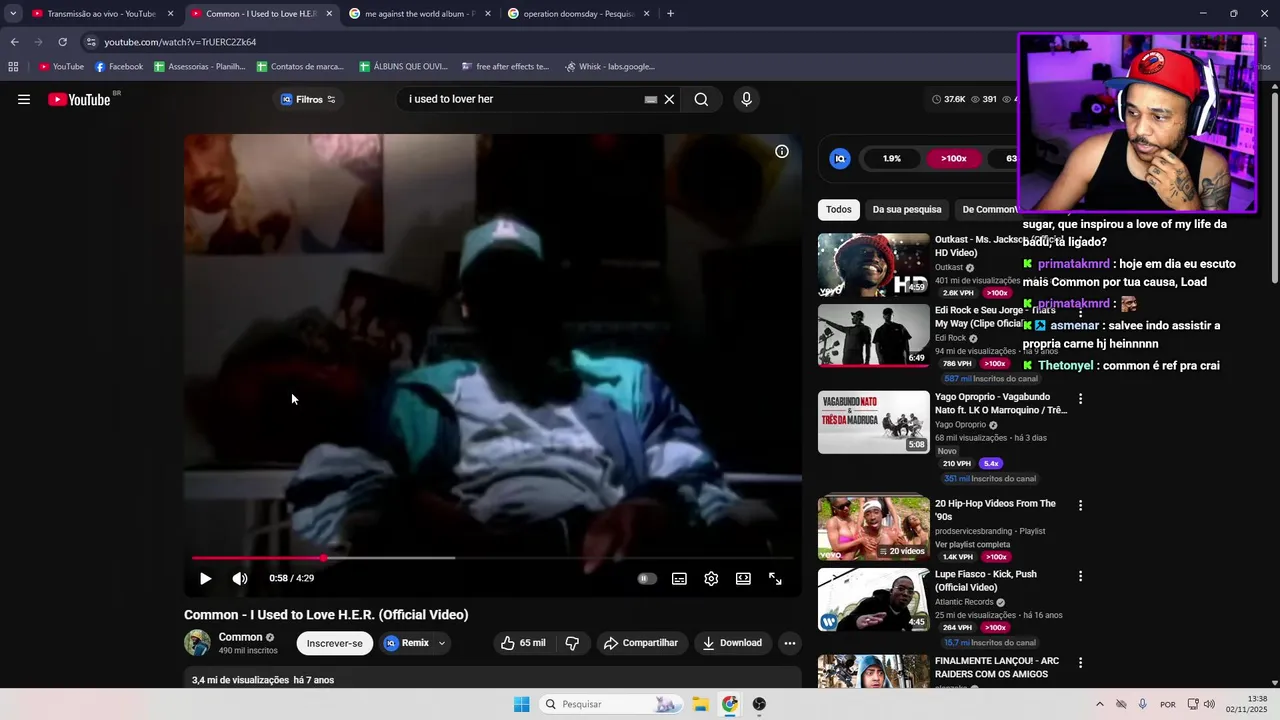Open the player settings gear
The image size is (1280, 720).
[x=711, y=578]
